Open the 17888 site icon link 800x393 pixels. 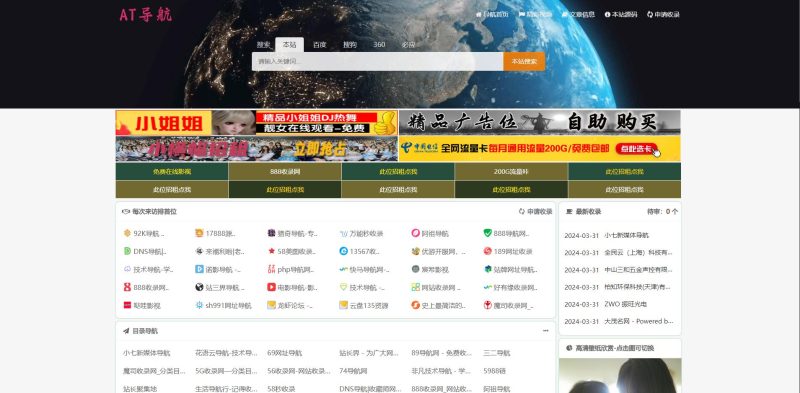point(199,233)
